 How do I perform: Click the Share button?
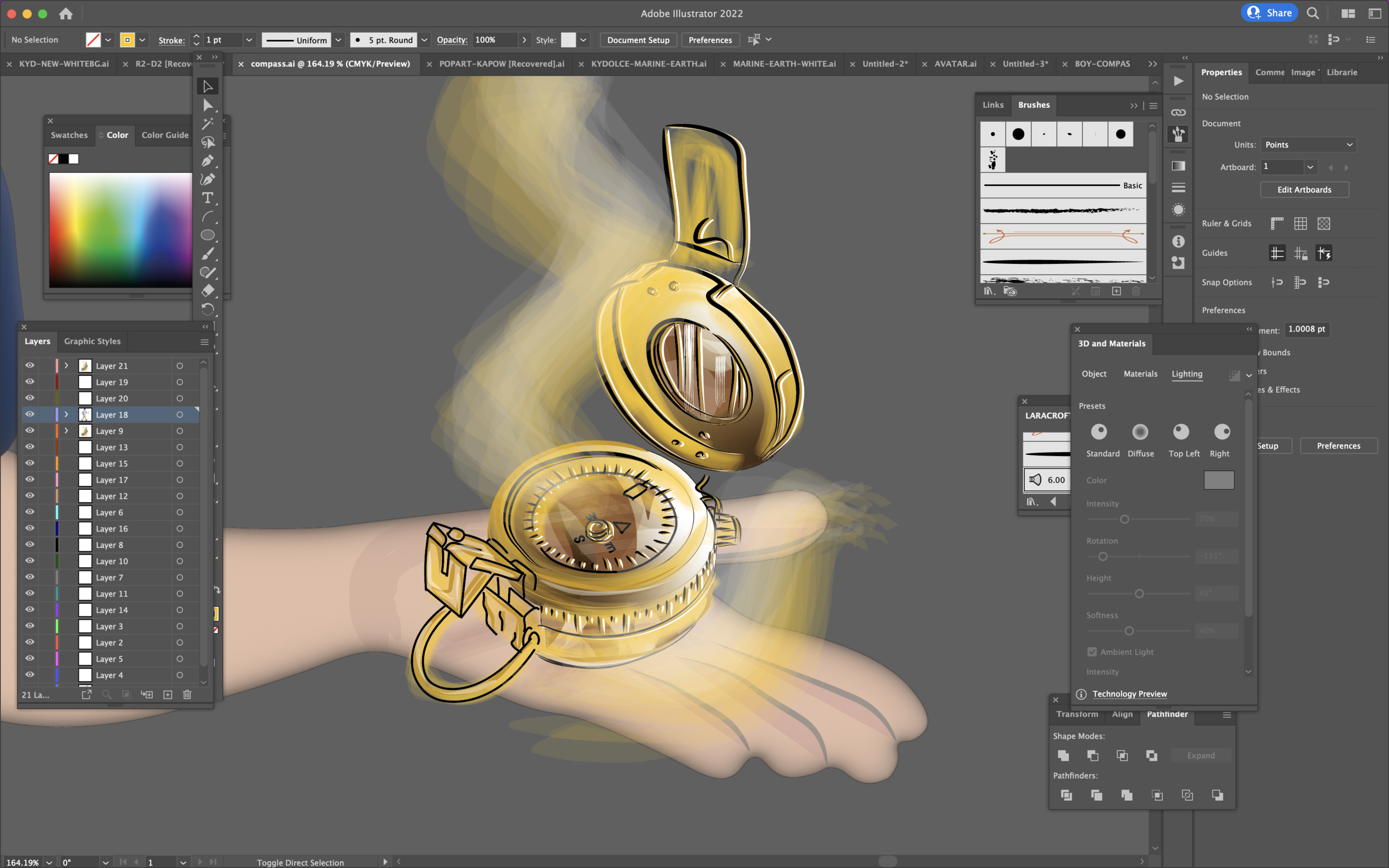1270,13
